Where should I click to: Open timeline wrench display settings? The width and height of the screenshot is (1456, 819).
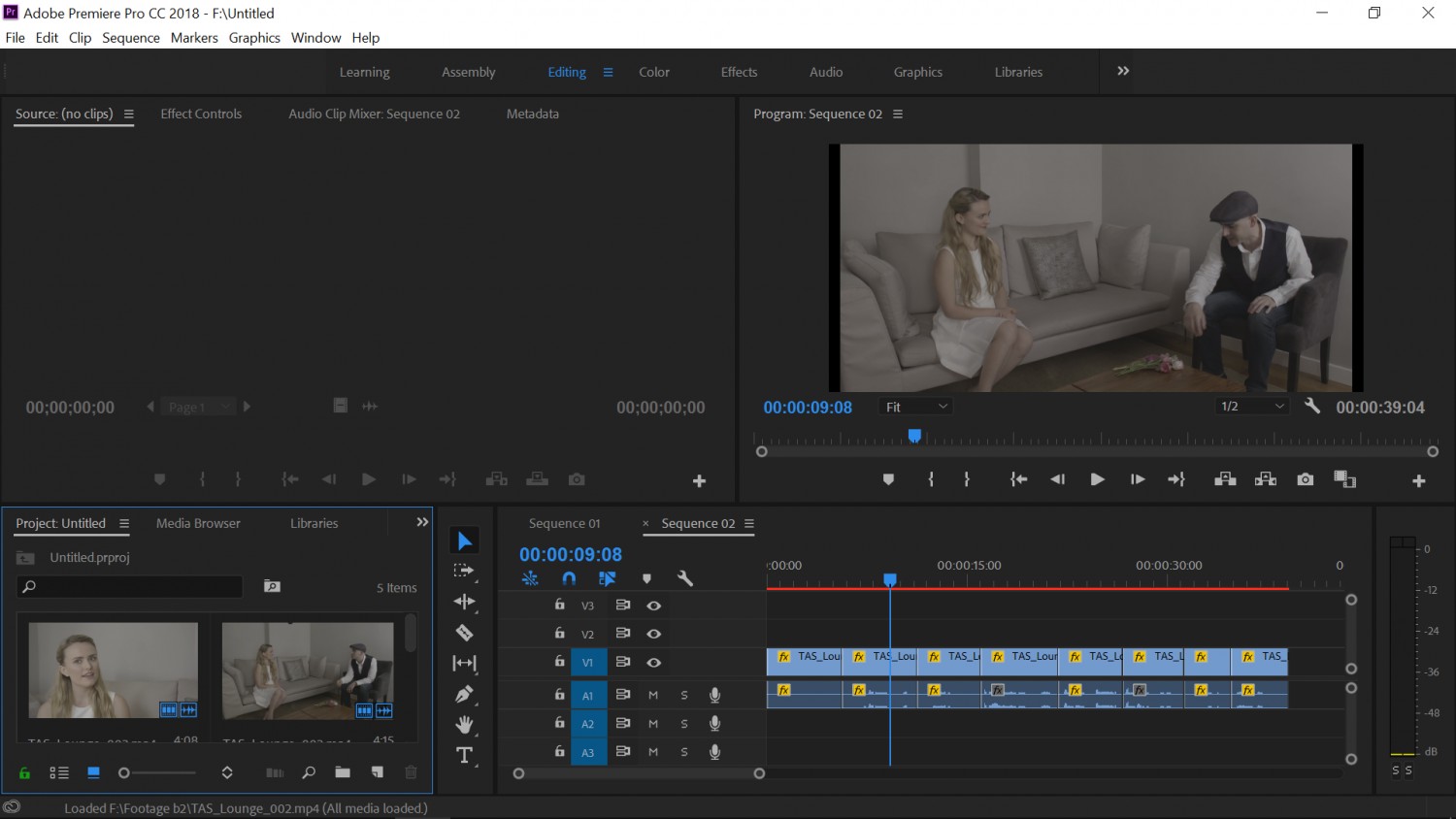684,578
